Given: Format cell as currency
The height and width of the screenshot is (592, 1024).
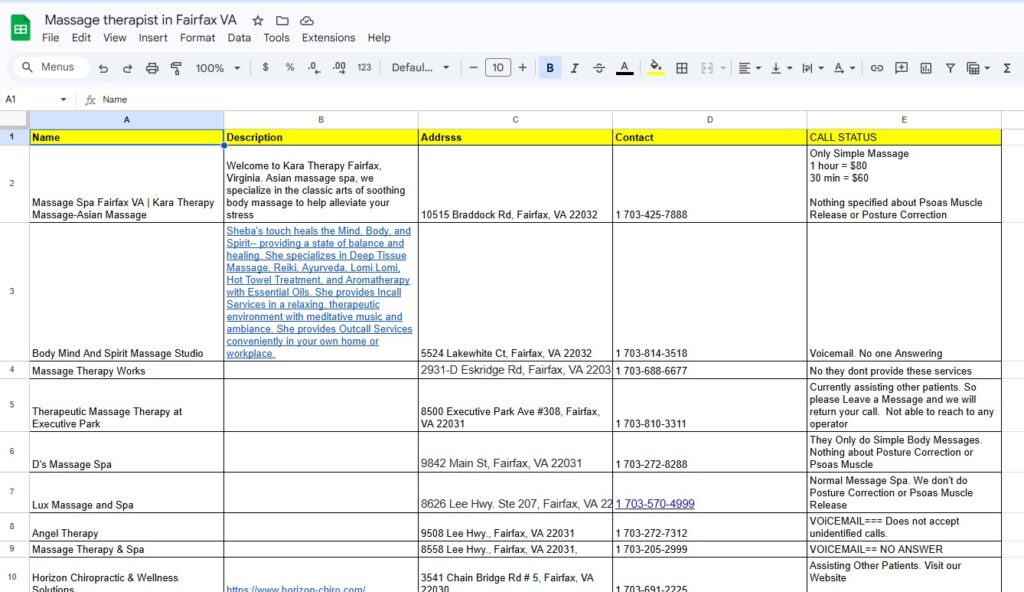Looking at the screenshot, I should coord(265,67).
